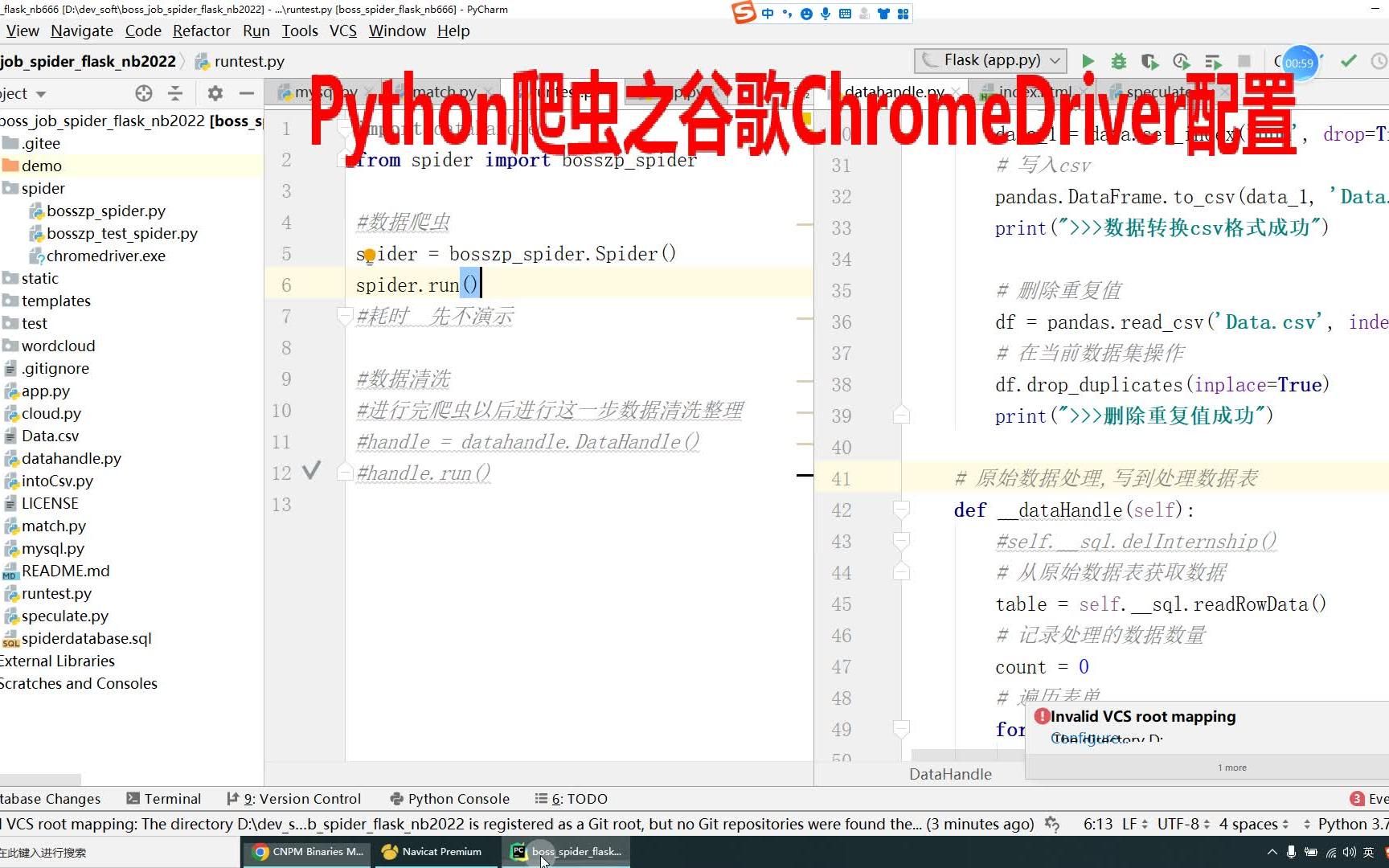Open the Database Changes tool window
1389x868 pixels.
point(51,798)
